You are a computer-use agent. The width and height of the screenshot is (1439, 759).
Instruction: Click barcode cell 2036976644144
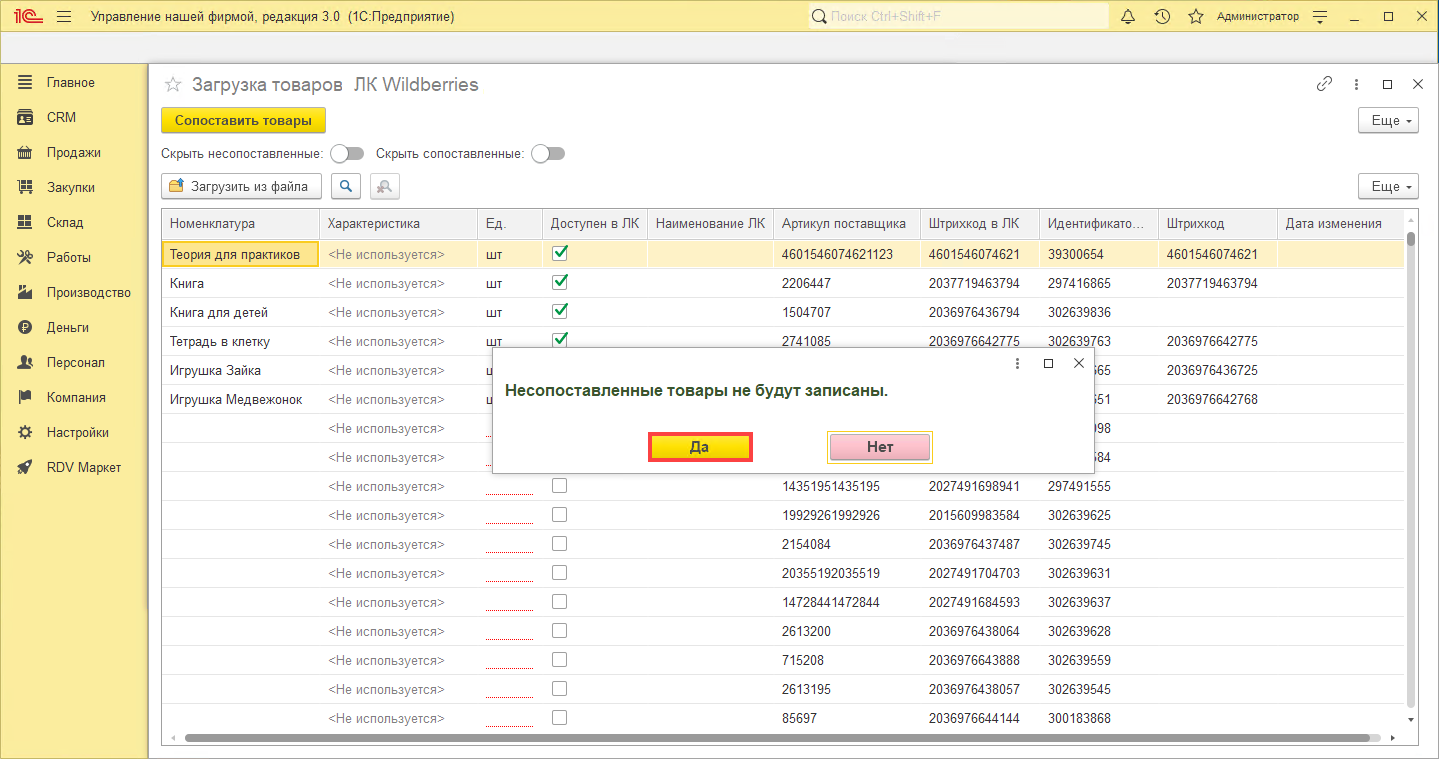coord(980,718)
